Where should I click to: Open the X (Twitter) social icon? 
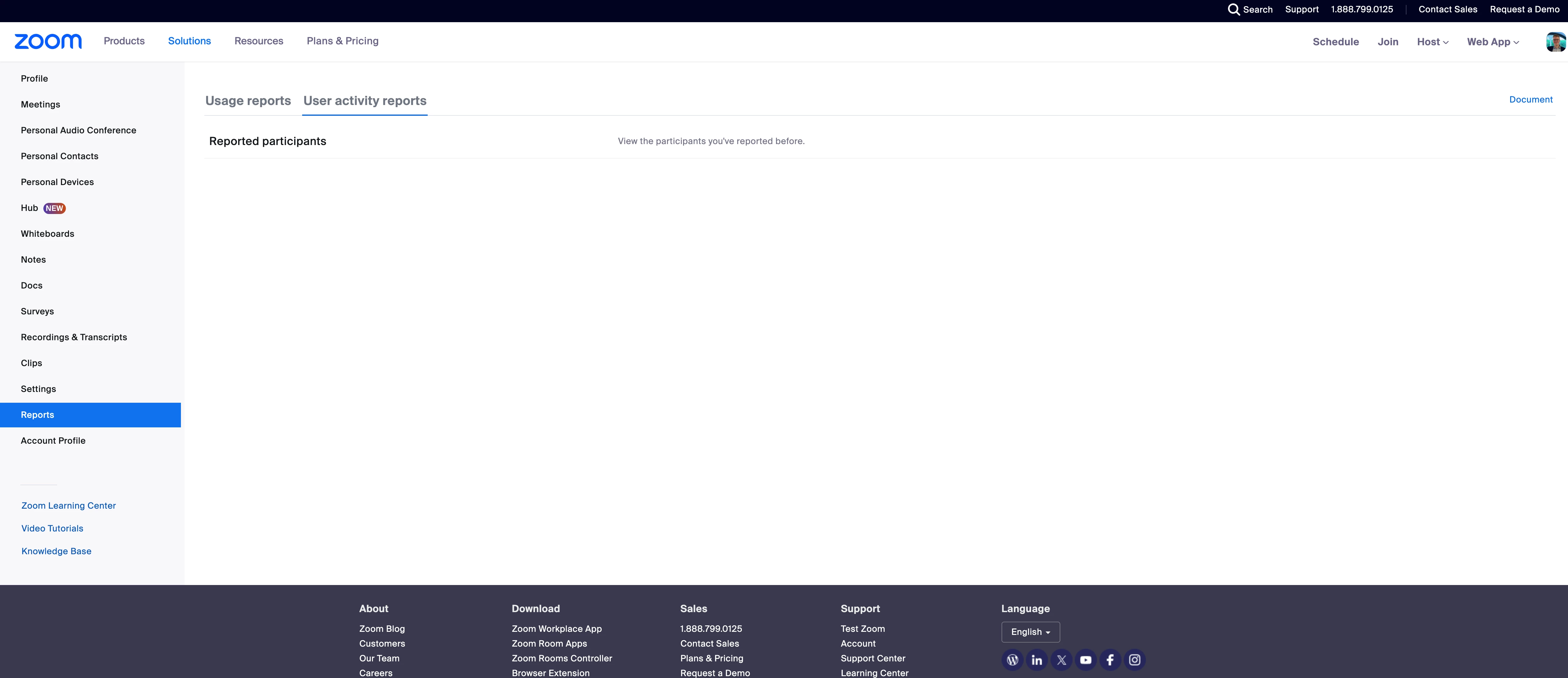(x=1062, y=660)
